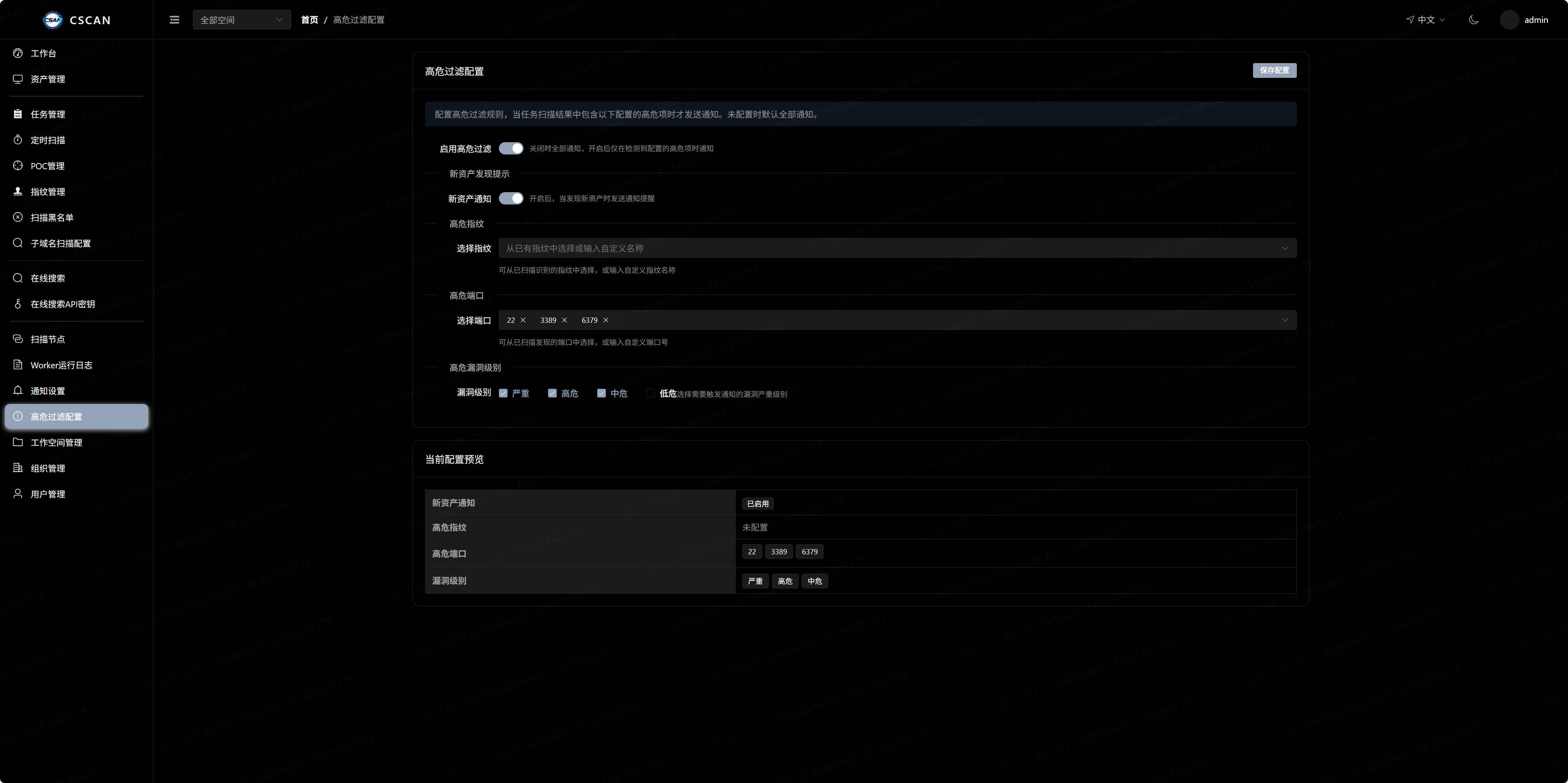
Task: Click the CSCAN logo icon
Action: click(x=52, y=20)
